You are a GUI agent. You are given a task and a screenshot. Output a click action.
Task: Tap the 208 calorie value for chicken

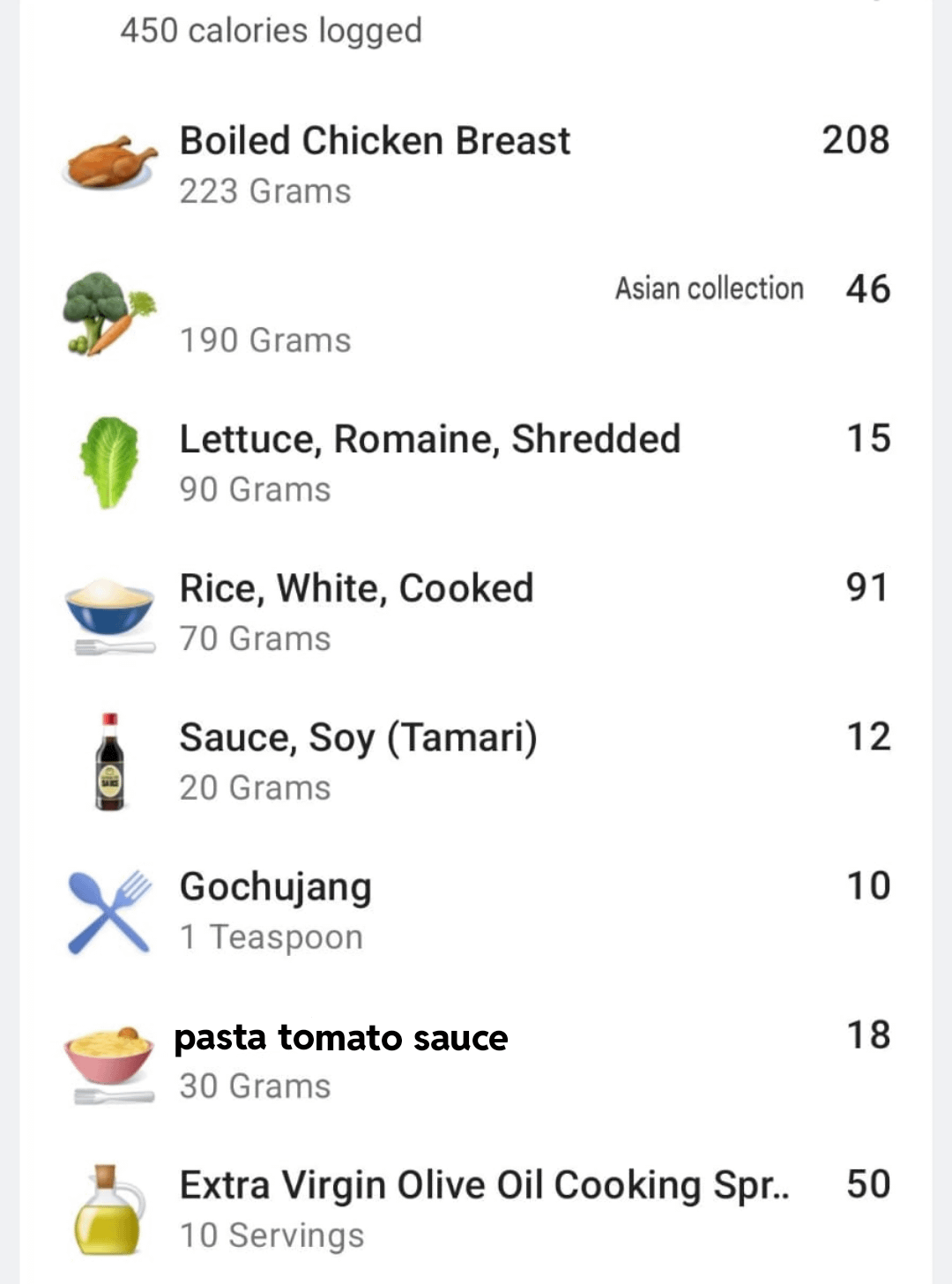[x=855, y=140]
